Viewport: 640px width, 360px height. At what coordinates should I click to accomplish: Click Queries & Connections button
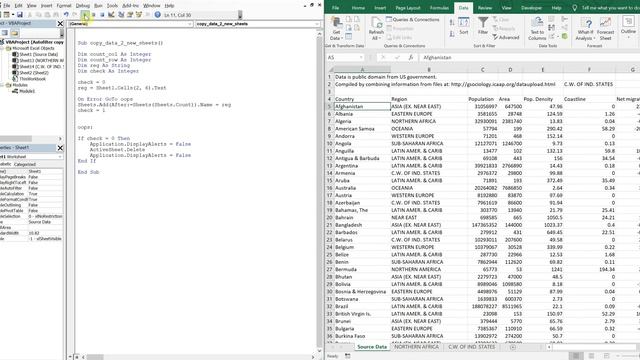(412, 20)
